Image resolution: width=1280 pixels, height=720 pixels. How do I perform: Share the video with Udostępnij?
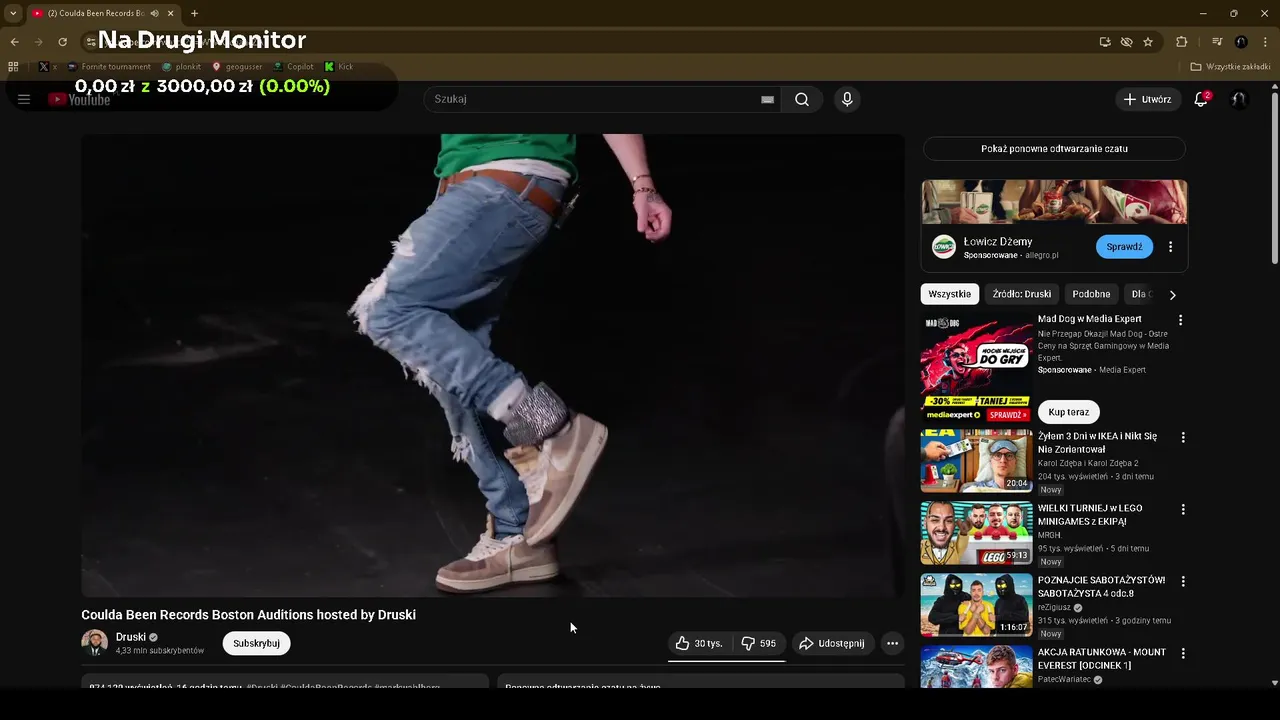tap(832, 643)
